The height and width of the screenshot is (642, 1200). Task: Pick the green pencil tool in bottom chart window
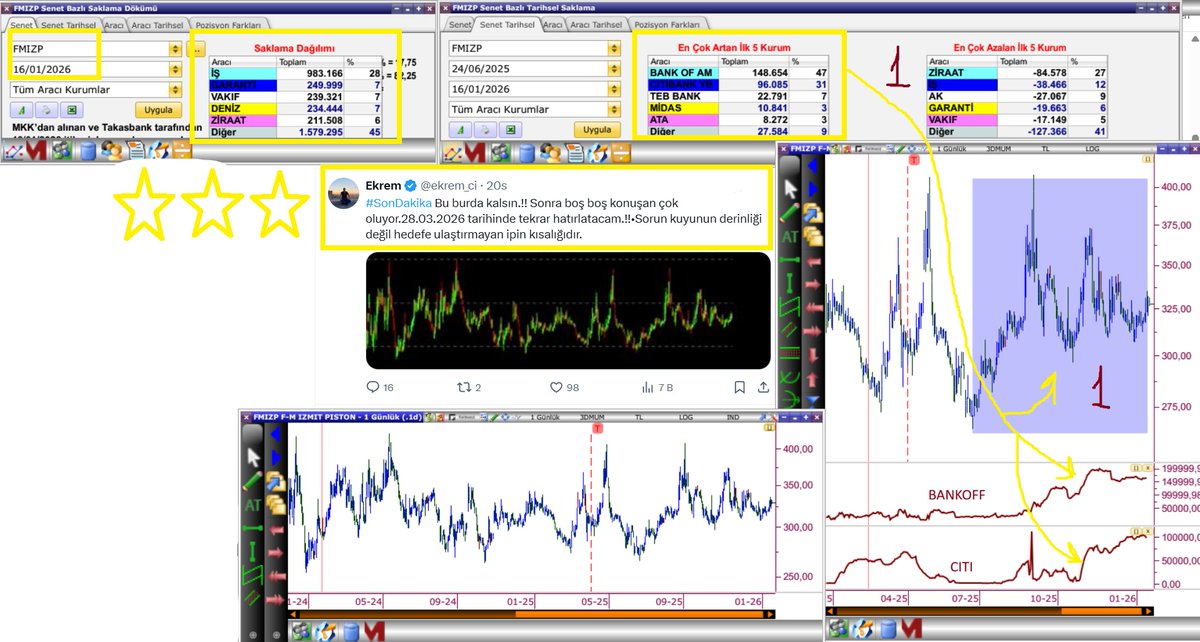coord(253,481)
